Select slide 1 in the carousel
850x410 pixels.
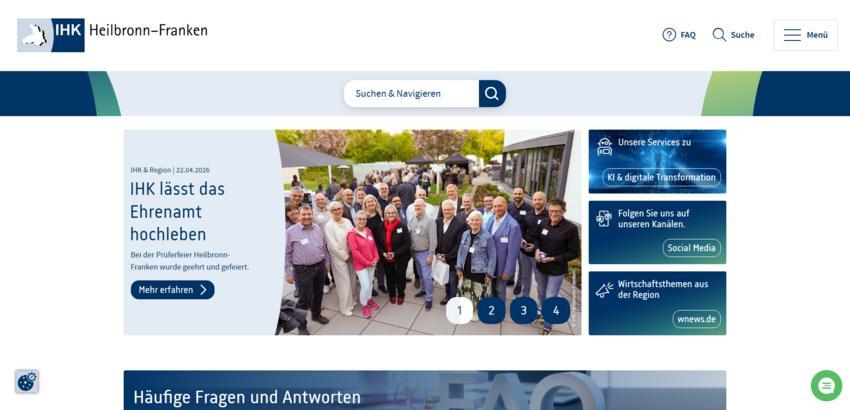459,311
